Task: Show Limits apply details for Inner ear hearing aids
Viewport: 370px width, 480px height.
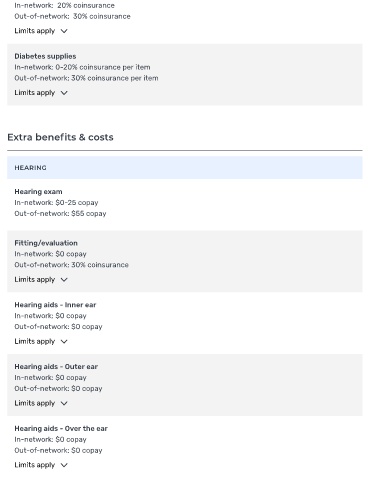Action: click(x=35, y=341)
